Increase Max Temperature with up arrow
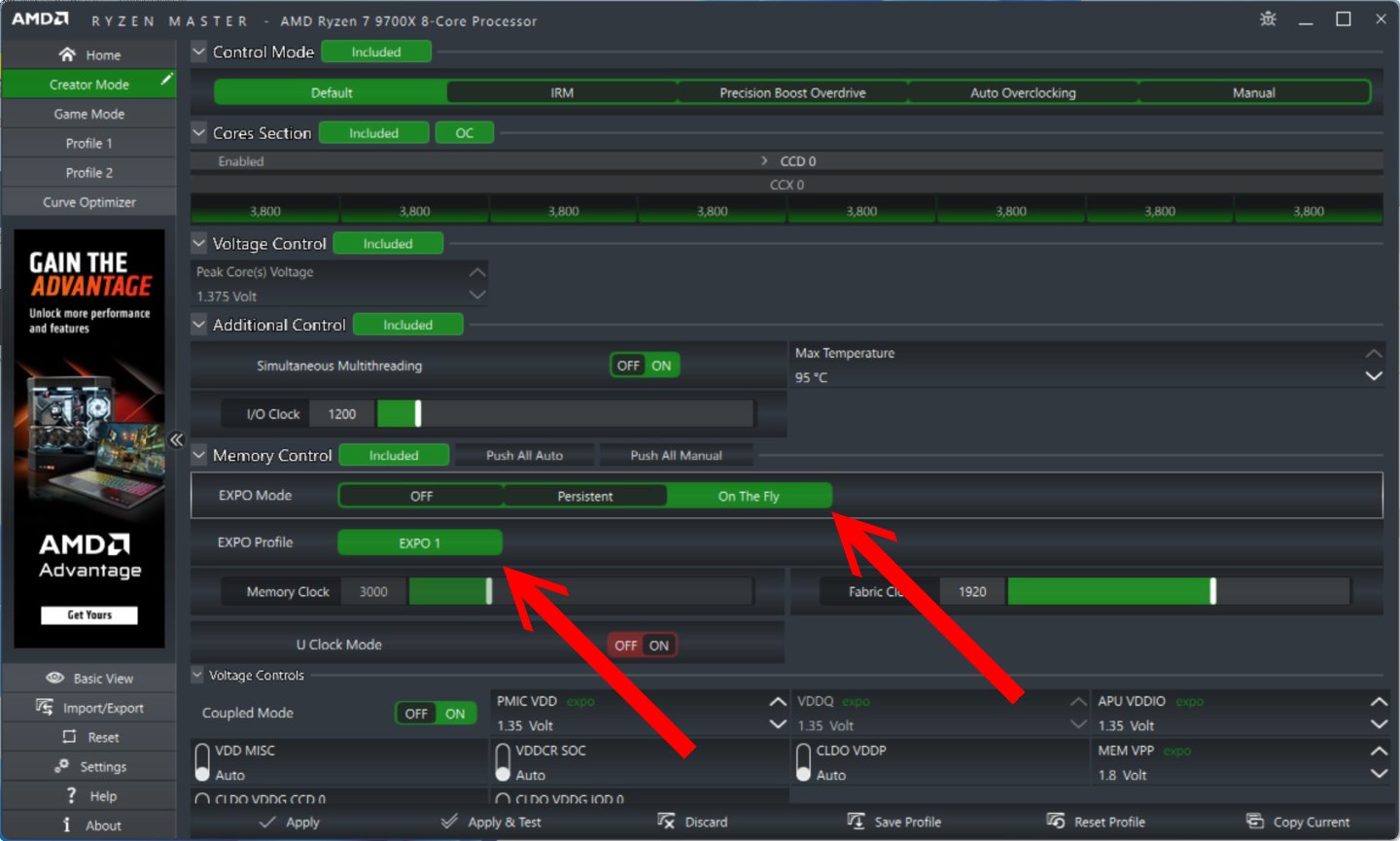The width and height of the screenshot is (1400, 841). coord(1374,353)
